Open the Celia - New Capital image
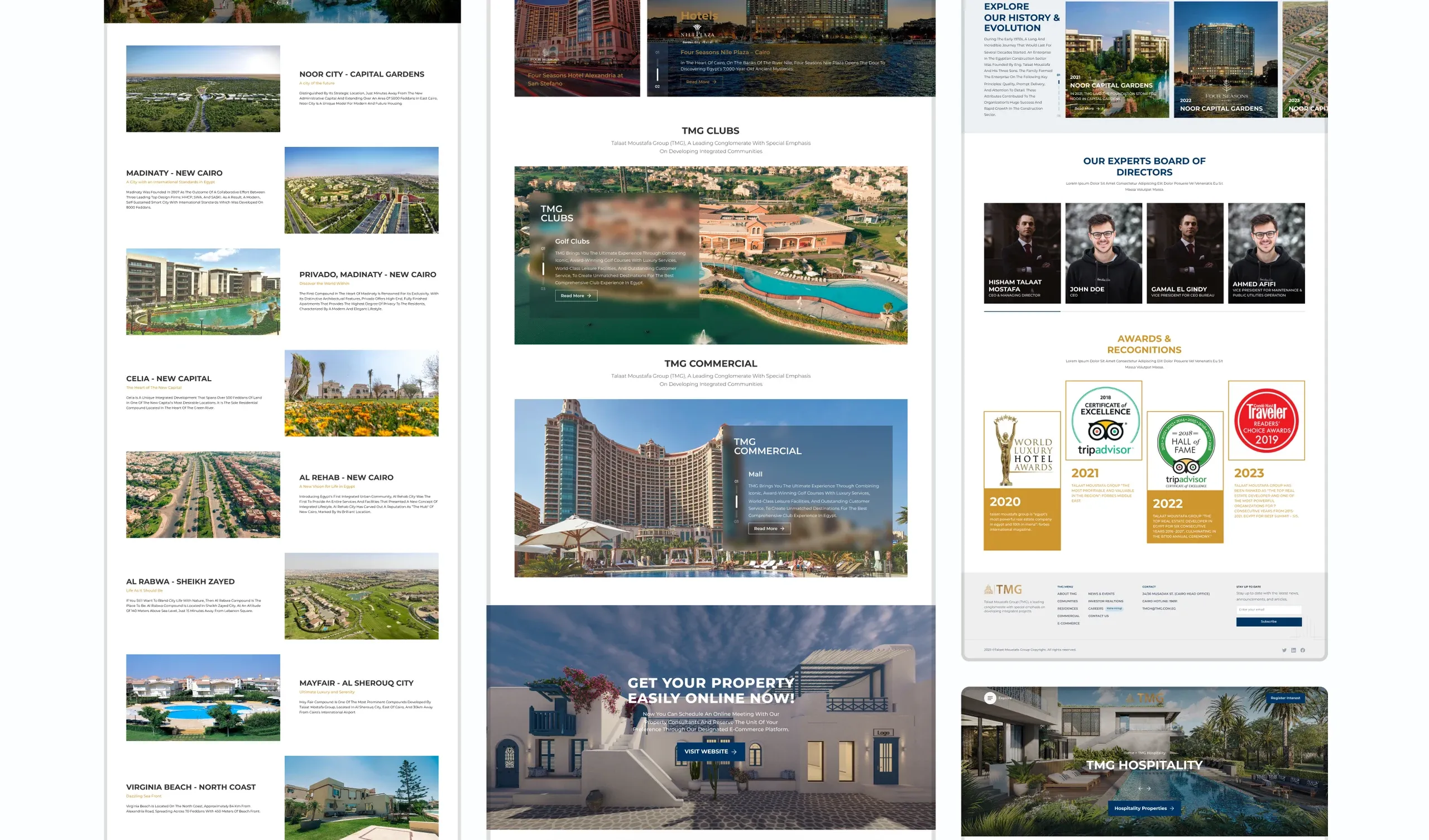This screenshot has height=840, width=1429. (x=361, y=393)
